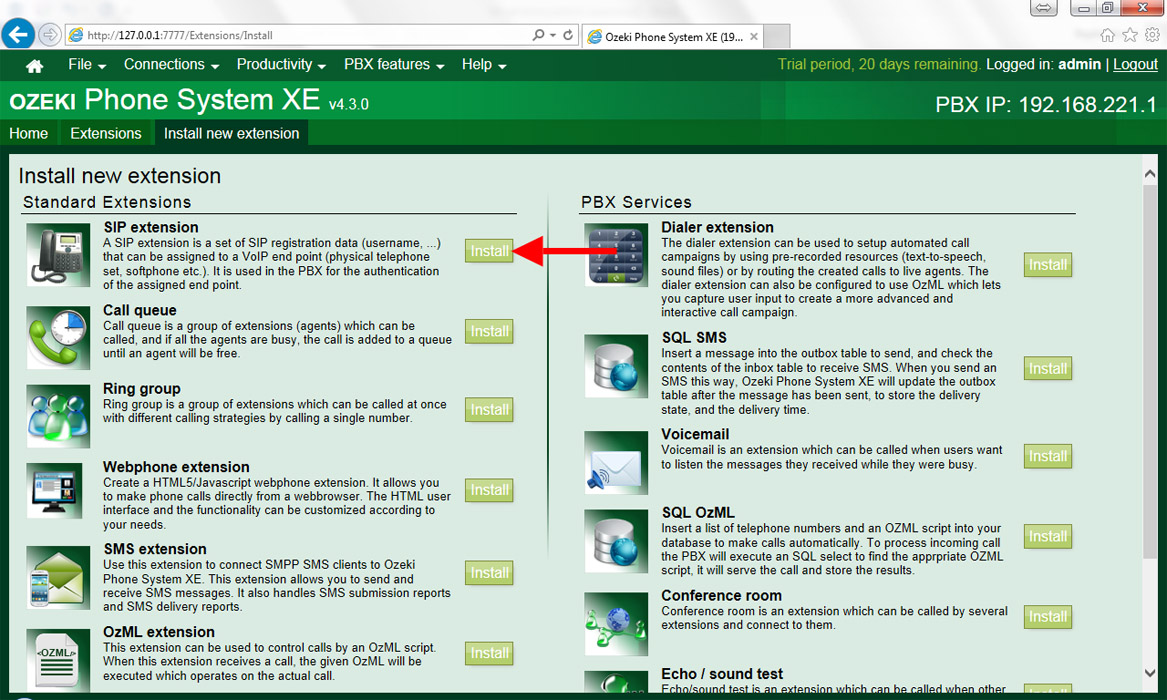Expand the Productivity menu
The width and height of the screenshot is (1167, 700).
tap(281, 65)
